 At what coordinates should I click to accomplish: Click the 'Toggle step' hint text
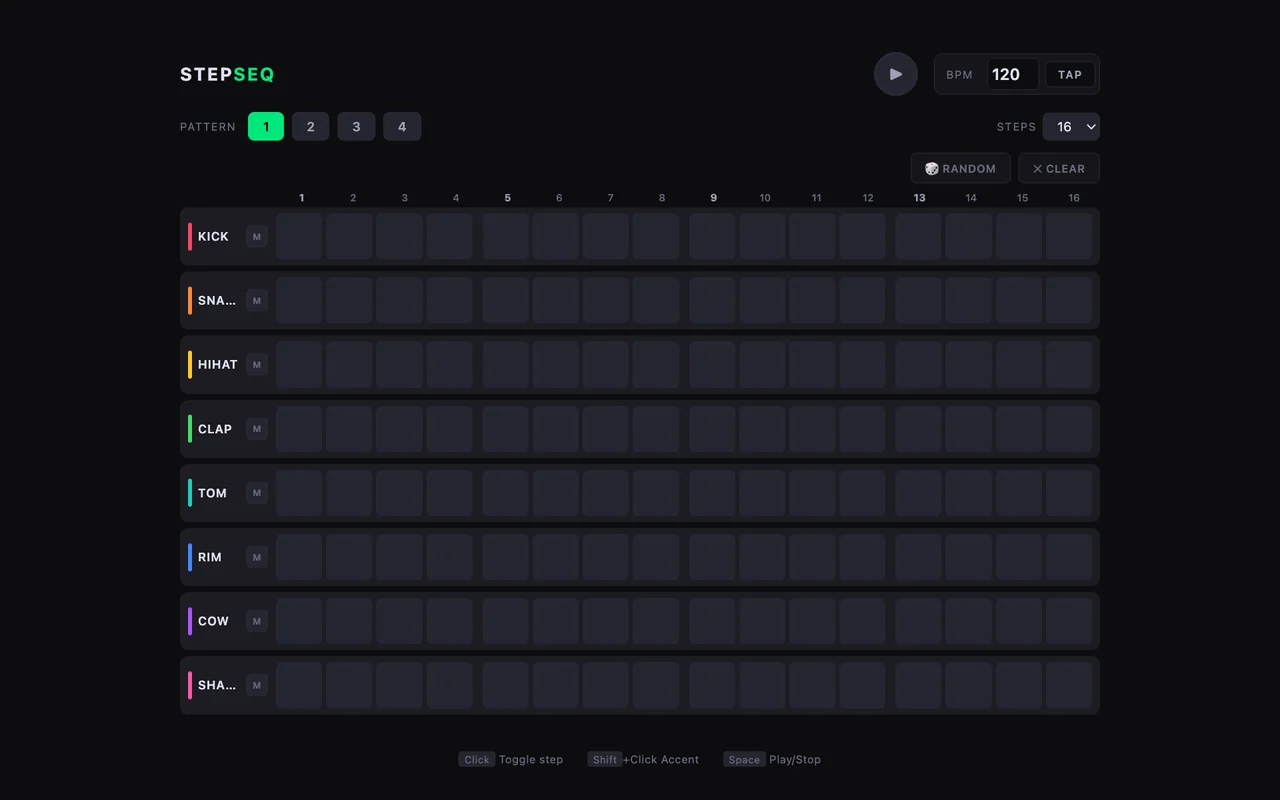coord(531,760)
